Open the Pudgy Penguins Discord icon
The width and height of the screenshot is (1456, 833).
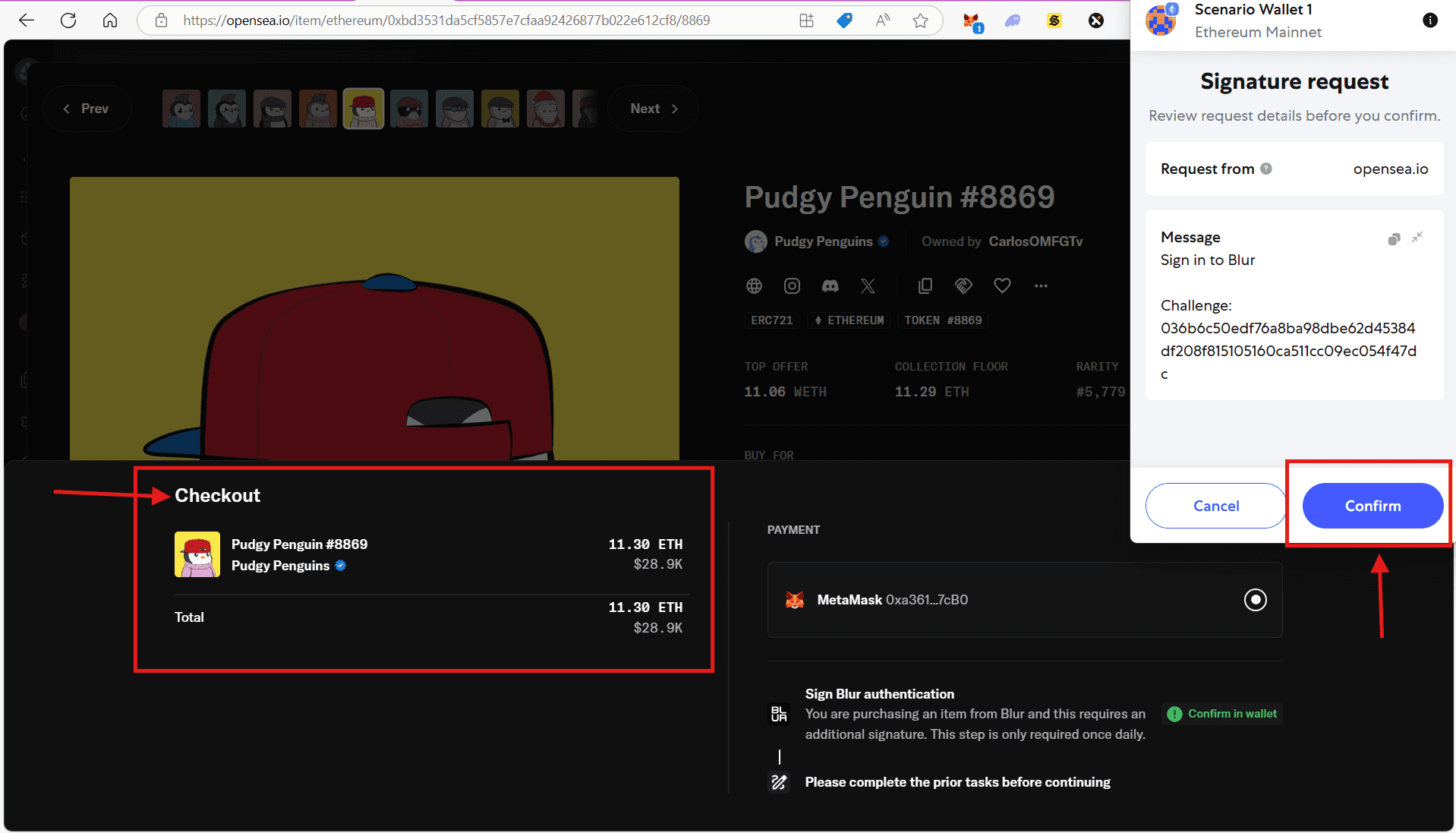point(830,286)
